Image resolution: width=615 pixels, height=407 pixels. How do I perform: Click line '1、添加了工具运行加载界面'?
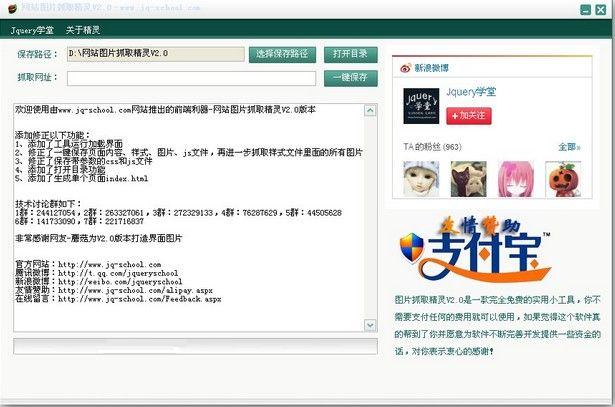point(69,144)
